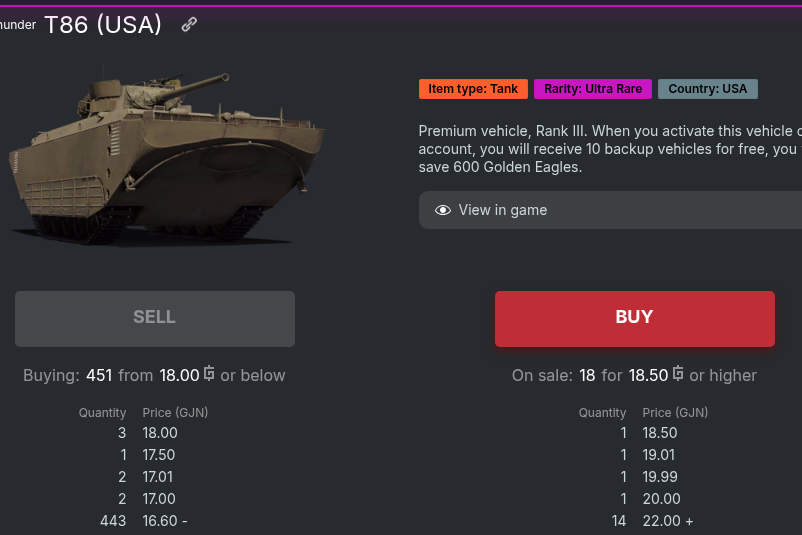Screen dimensions: 802x535
Task: Click the eye icon beside View in game
Action: pyautogui.click(x=443, y=210)
